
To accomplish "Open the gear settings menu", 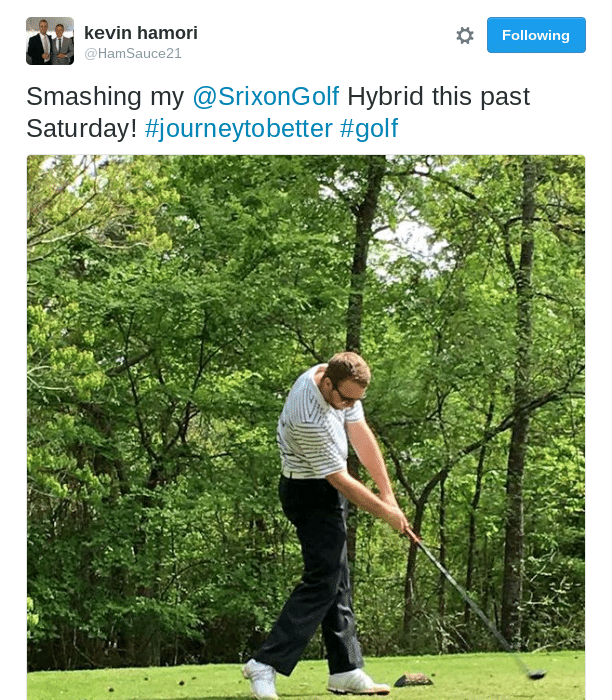I will [465, 35].
